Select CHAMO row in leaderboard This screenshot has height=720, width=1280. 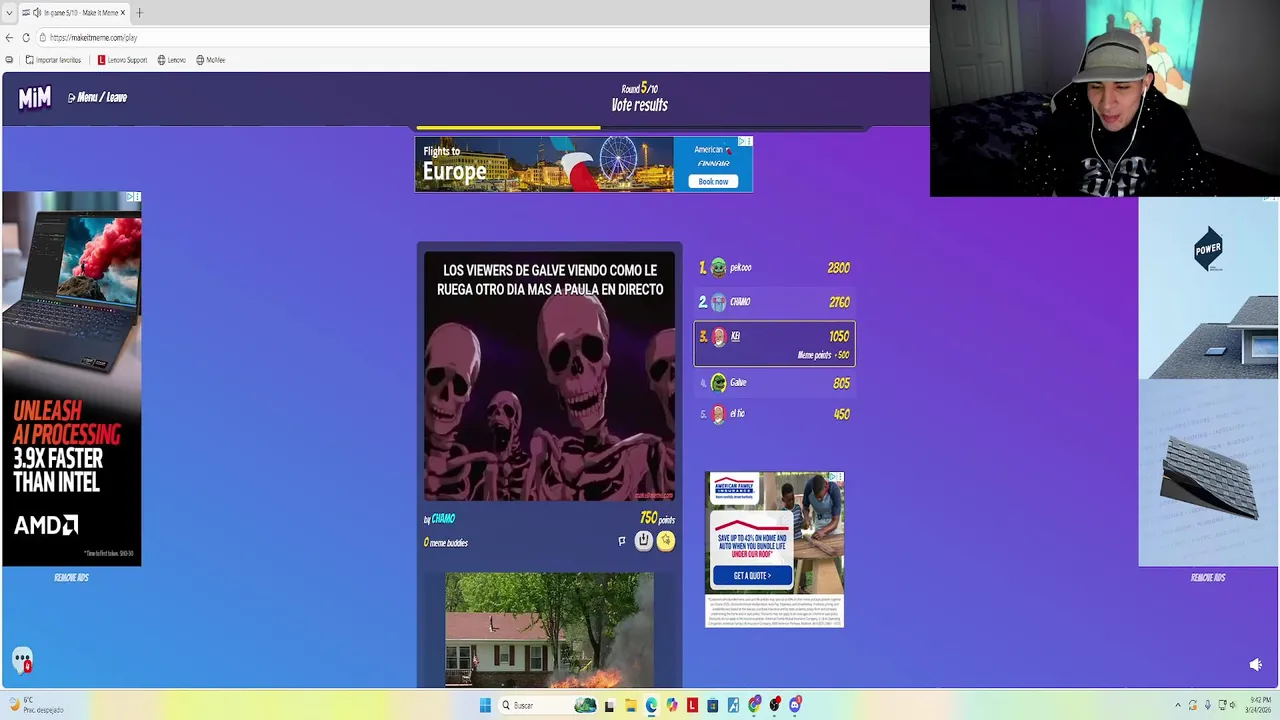coord(775,302)
